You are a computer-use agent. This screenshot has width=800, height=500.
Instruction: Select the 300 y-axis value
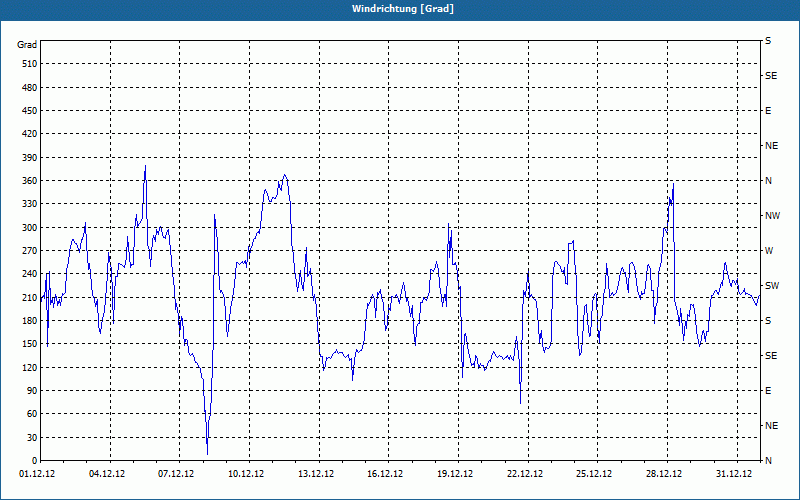pyautogui.click(x=30, y=228)
